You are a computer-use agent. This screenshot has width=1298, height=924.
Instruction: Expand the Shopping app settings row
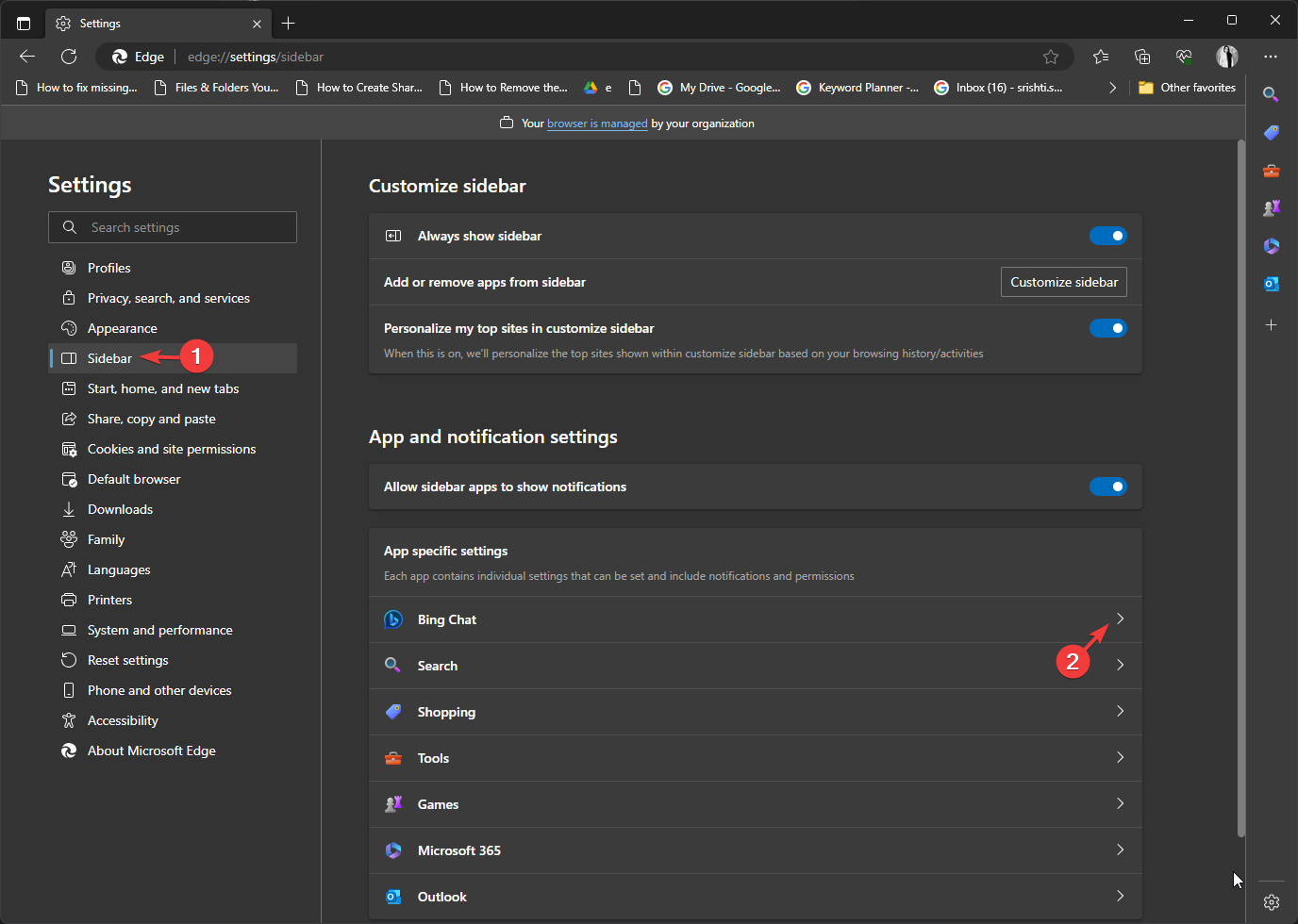[1120, 711]
